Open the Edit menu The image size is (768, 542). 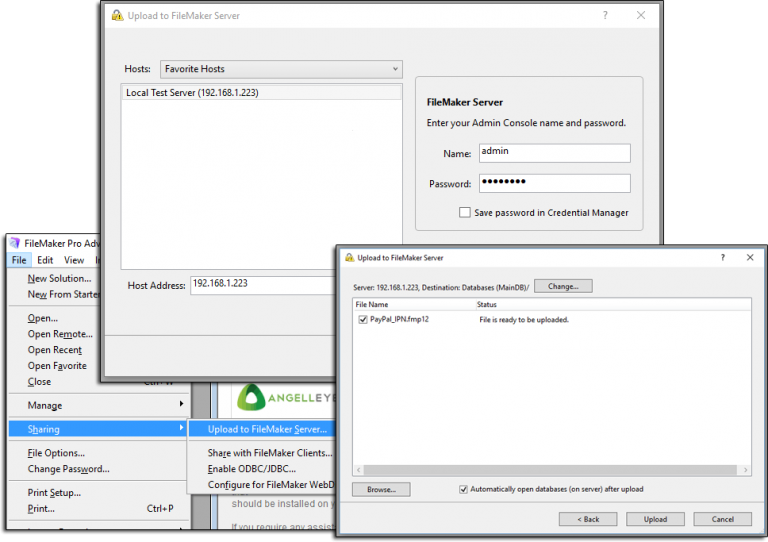point(45,260)
